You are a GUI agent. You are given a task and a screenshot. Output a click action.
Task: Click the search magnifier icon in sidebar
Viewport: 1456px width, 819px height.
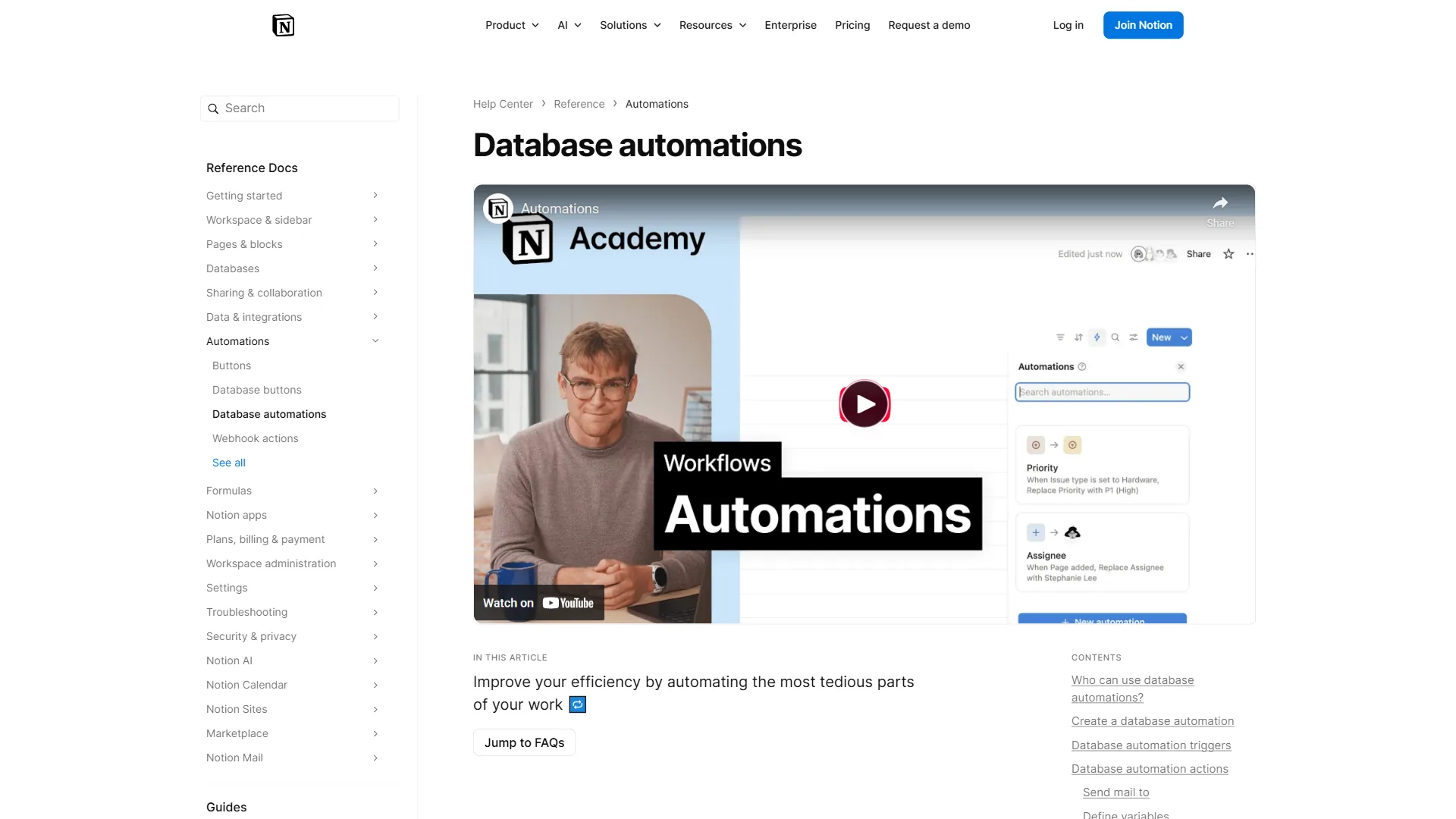click(x=213, y=108)
